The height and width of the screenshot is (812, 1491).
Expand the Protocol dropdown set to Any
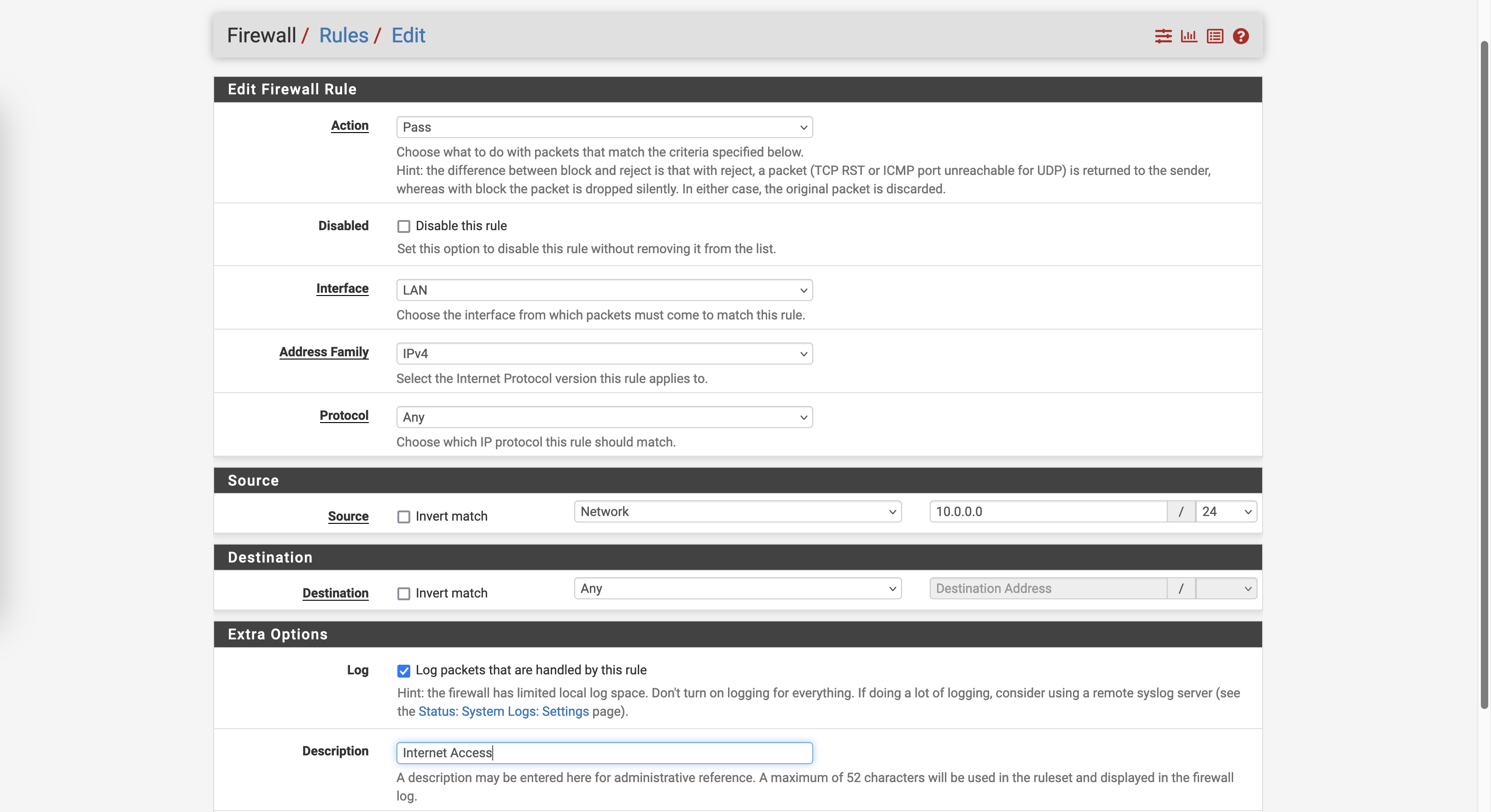[604, 418]
